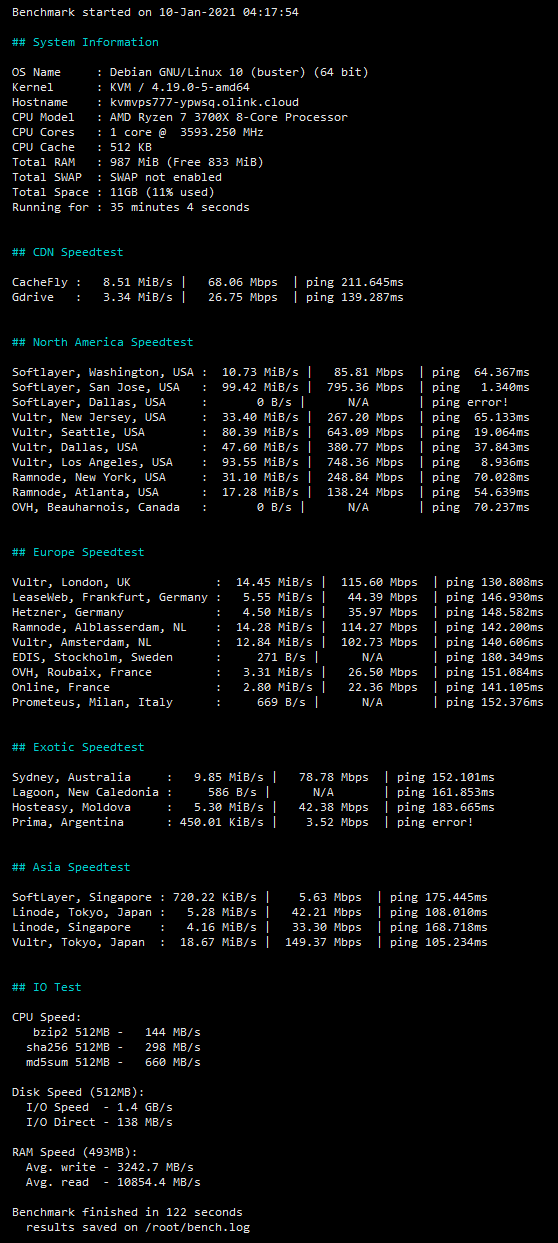Click the OVH Beauharnois Canada row
This screenshot has height=1243, width=558.
[271, 507]
